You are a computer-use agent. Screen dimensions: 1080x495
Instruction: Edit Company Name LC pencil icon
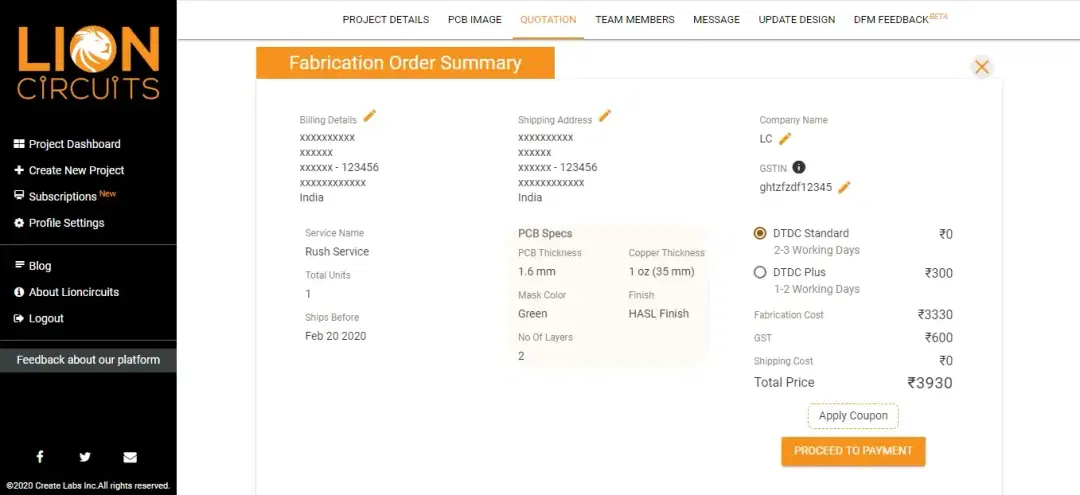(785, 139)
